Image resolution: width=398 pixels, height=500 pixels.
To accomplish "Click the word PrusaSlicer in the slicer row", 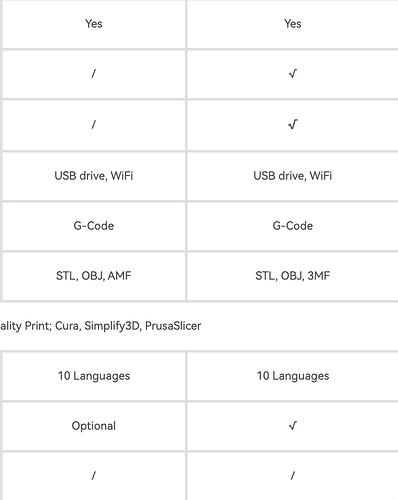I will click(173, 326).
